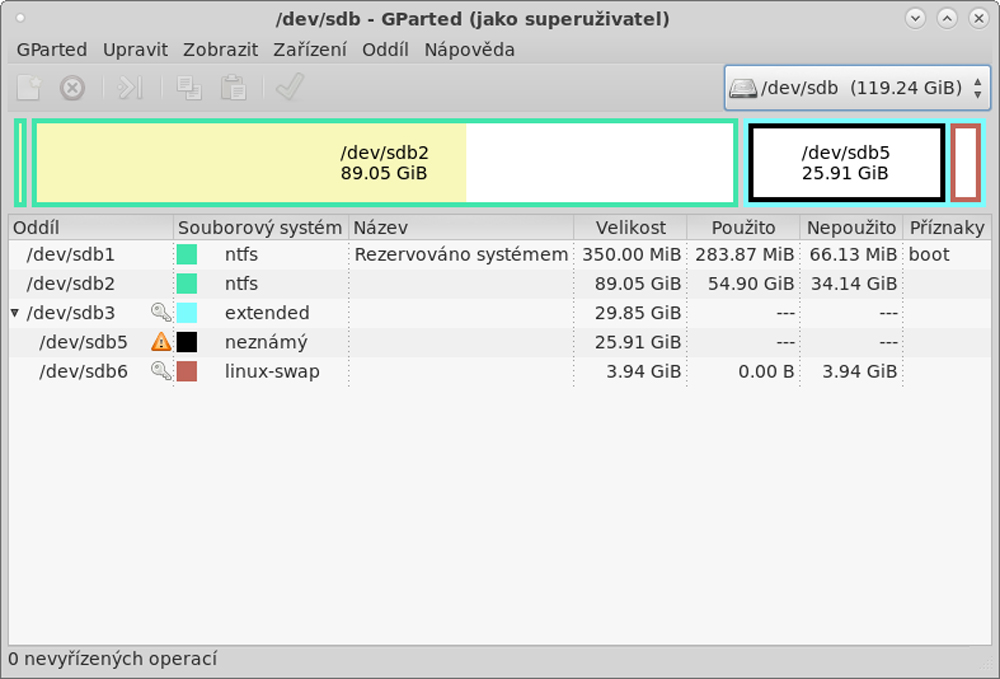This screenshot has height=679, width=1000.
Task: Maximize the GParted window
Action: pyautogui.click(x=947, y=18)
